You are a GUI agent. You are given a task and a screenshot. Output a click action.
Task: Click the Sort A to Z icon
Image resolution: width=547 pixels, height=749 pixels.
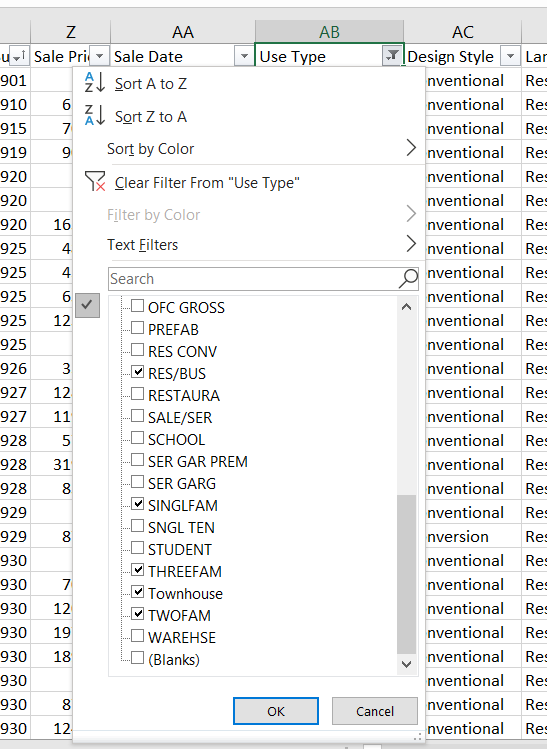click(95, 83)
